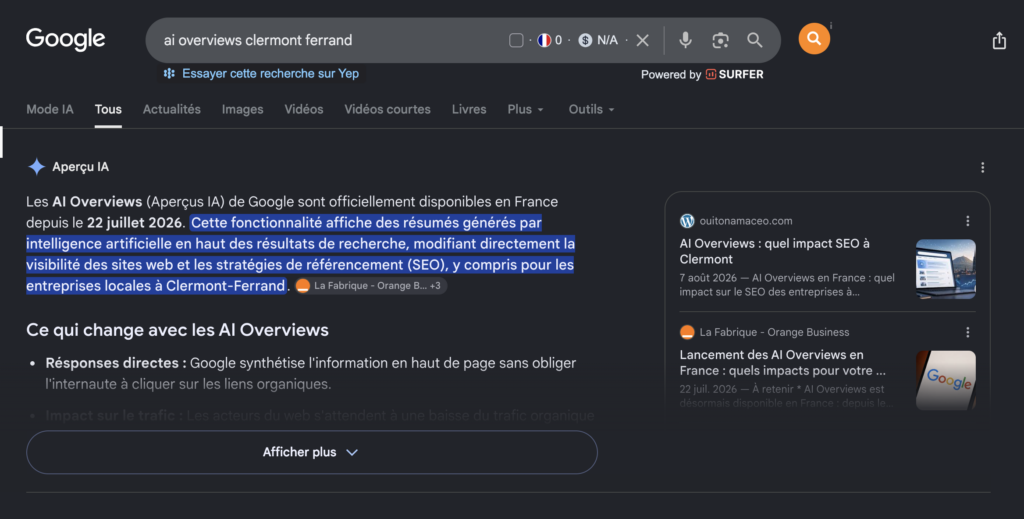Open the share icon at top right

(999, 40)
